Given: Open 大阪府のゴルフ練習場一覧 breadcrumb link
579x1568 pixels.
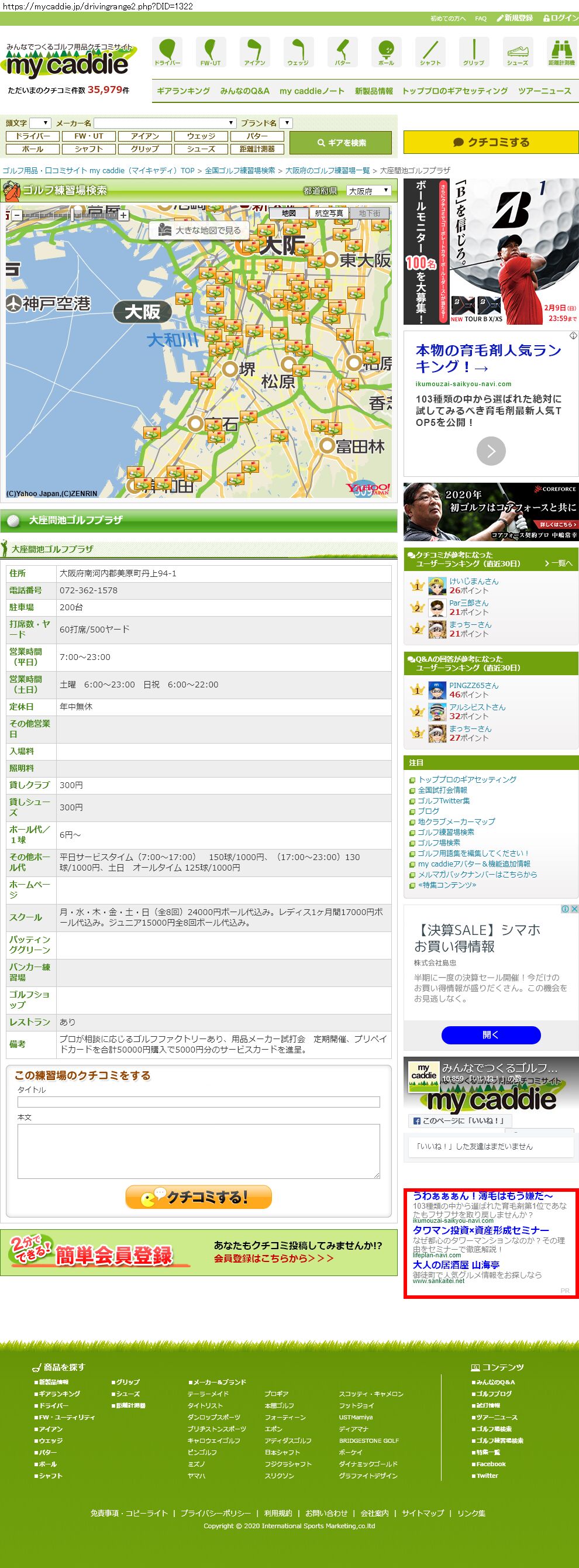Looking at the screenshot, I should 327,170.
